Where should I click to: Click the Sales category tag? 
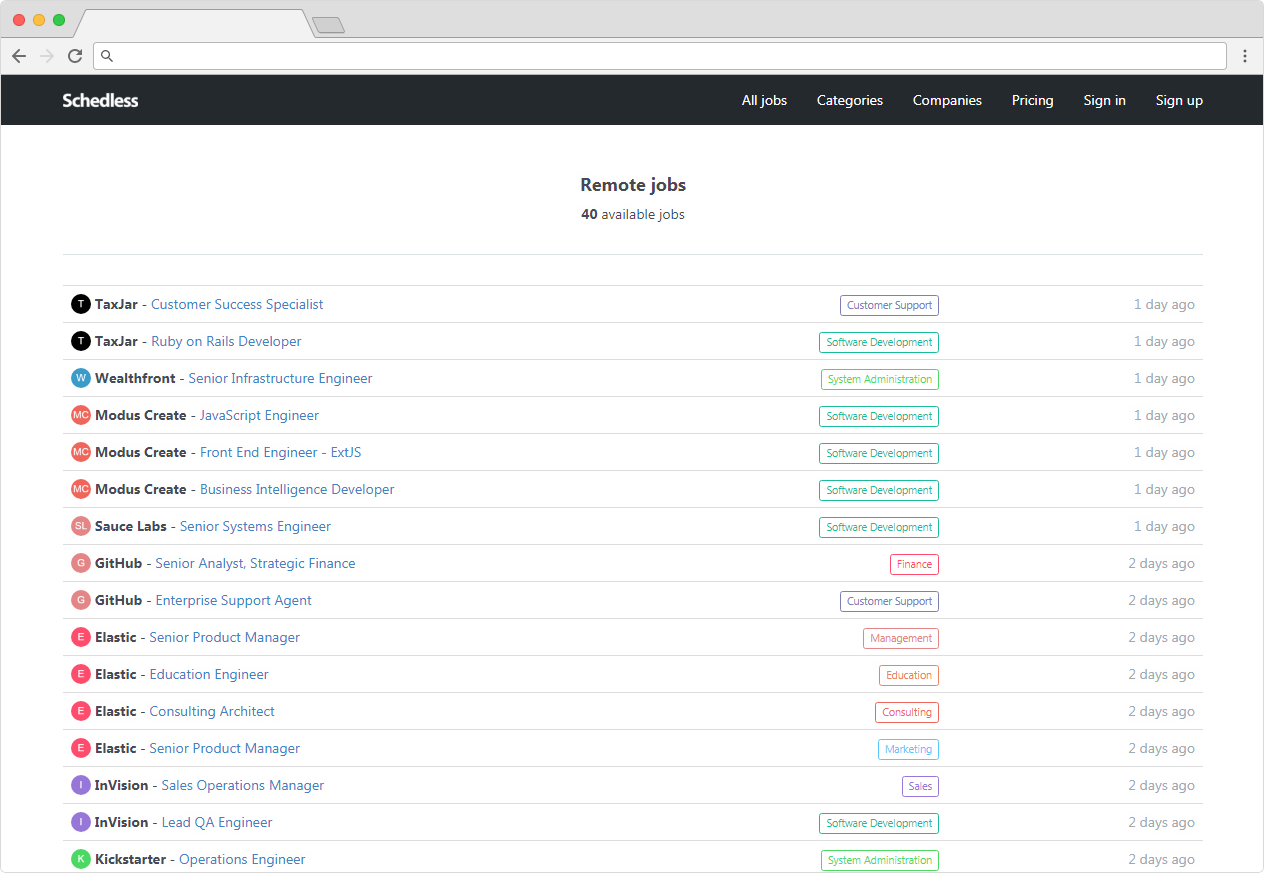pyautogui.click(x=920, y=786)
